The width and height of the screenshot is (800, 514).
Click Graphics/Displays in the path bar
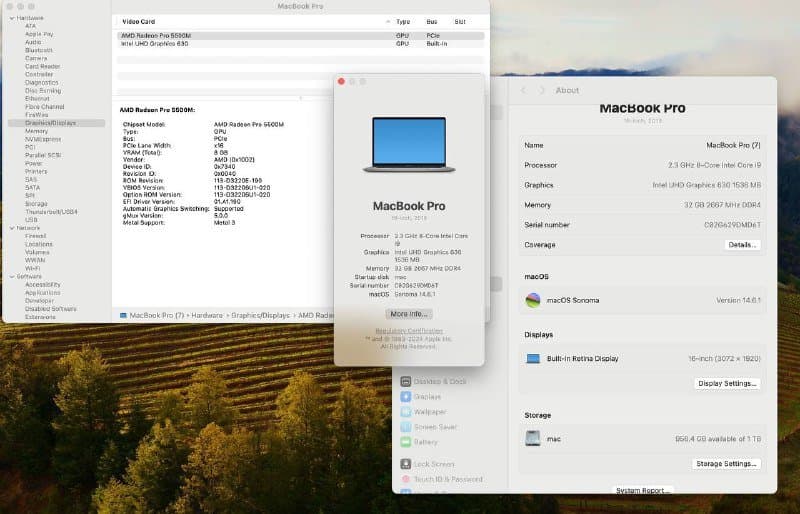260,315
